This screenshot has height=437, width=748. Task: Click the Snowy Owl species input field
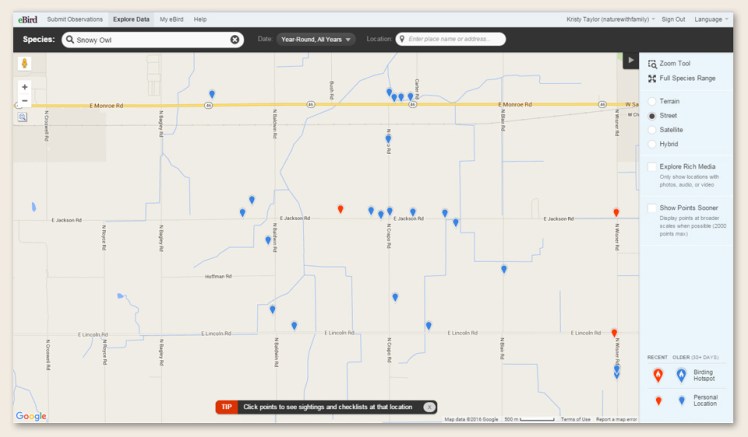click(153, 40)
